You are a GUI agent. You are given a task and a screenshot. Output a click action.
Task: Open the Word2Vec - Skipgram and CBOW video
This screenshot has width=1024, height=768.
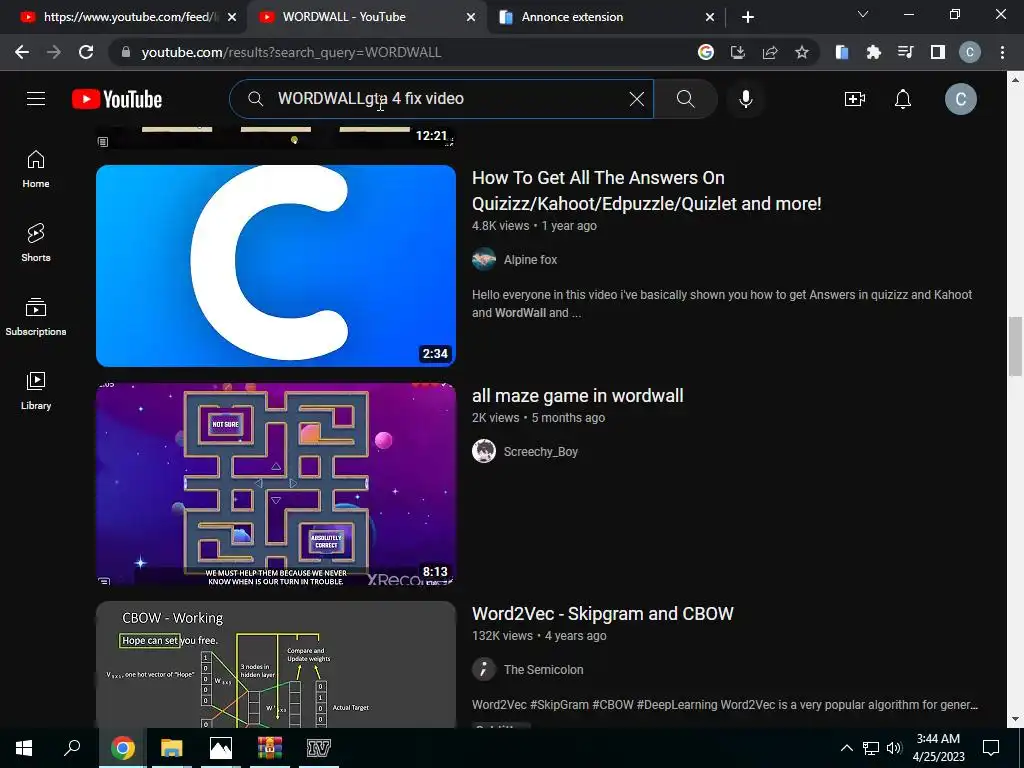click(x=602, y=613)
